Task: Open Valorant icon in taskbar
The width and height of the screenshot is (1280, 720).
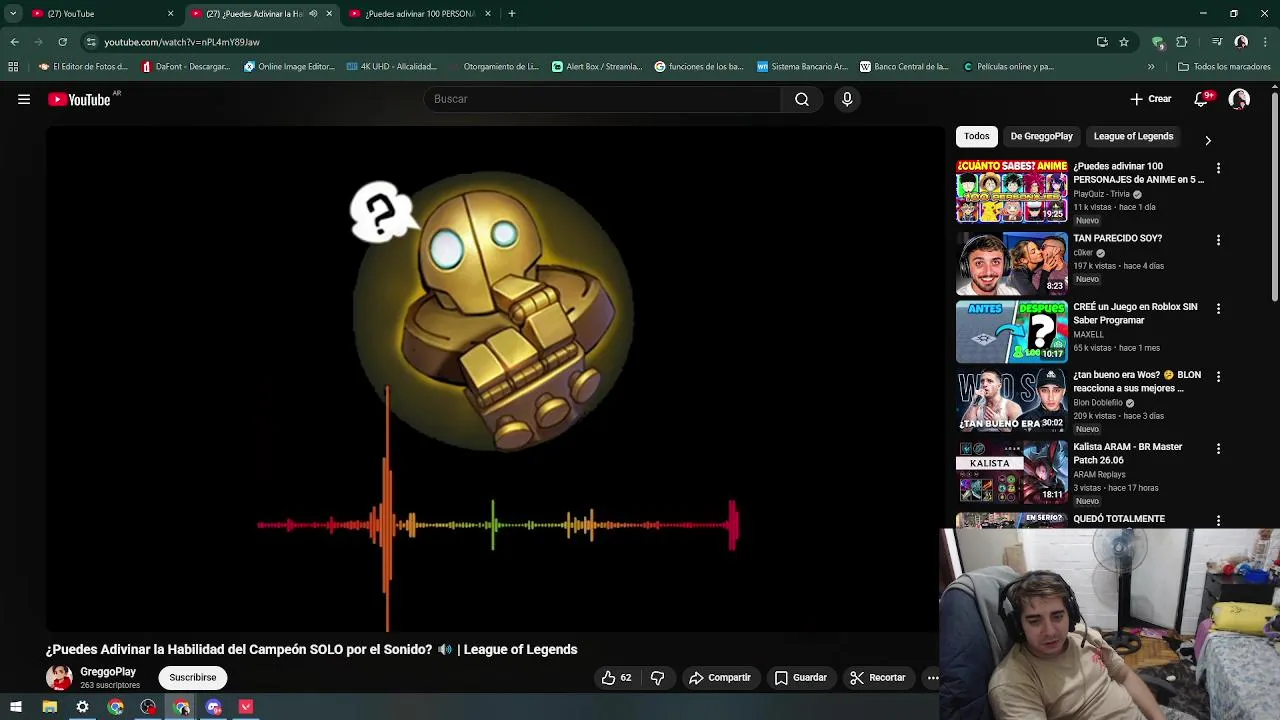Action: [246, 707]
